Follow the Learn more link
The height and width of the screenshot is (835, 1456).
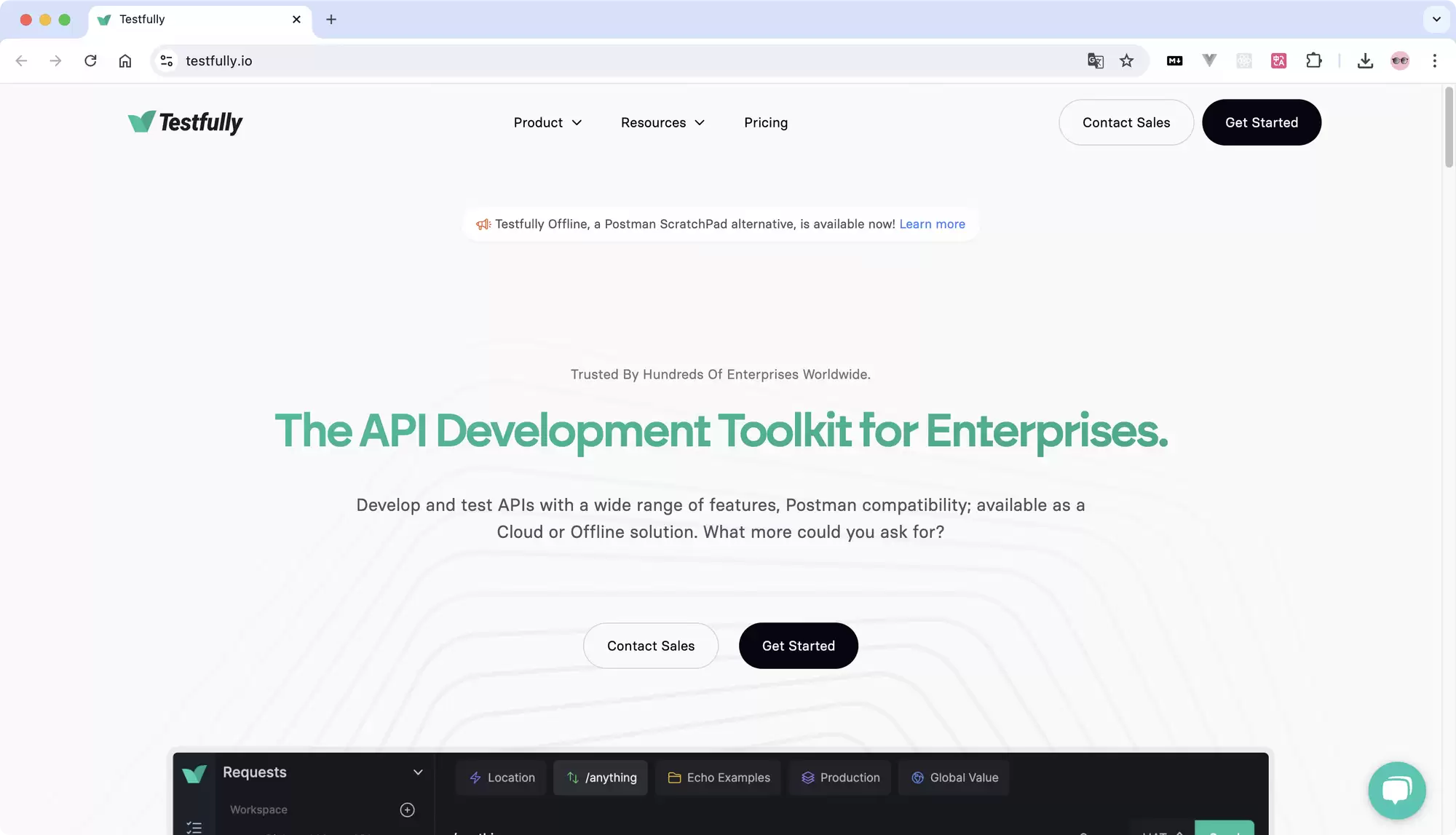932,224
